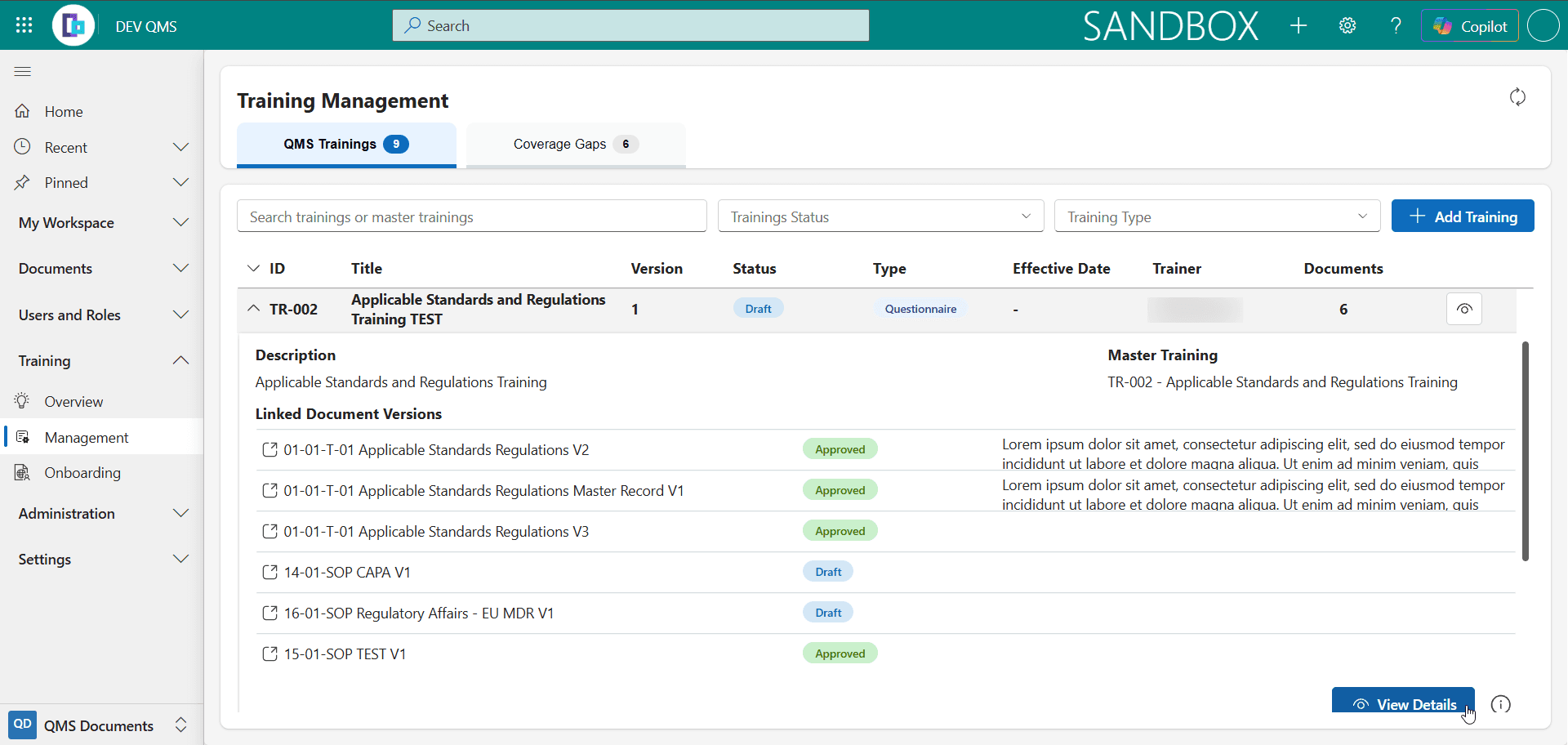Click the info icon near View Details

[x=1501, y=704]
